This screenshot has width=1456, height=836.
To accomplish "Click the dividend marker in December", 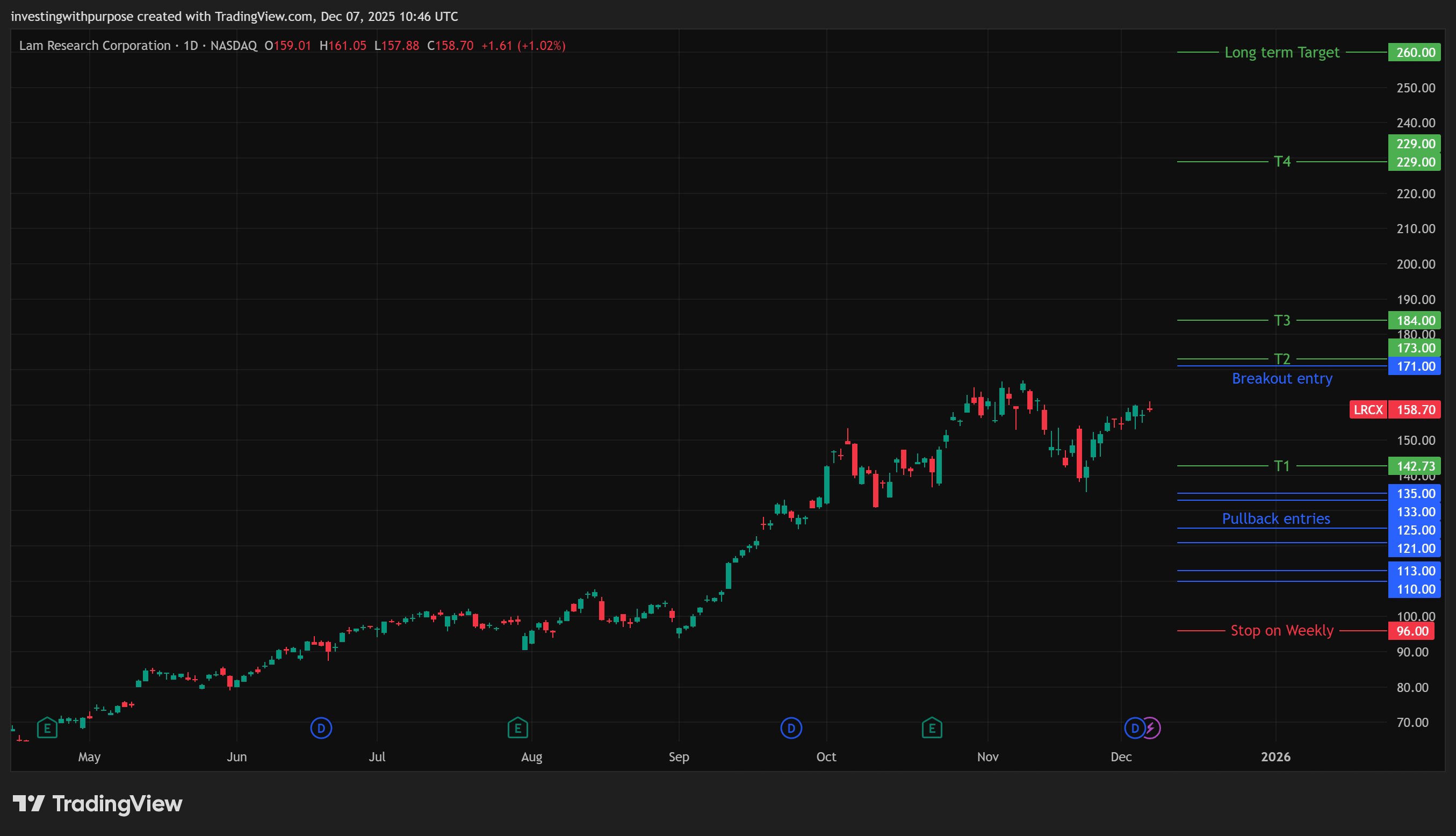I will pos(1134,729).
